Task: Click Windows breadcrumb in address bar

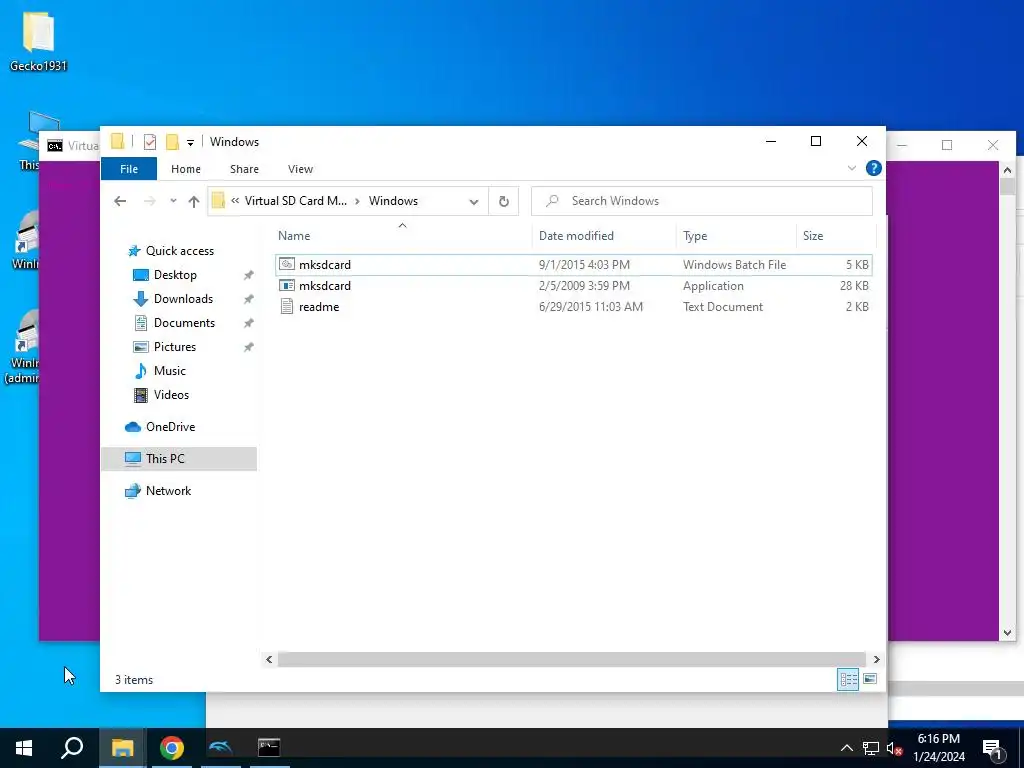Action: coord(393,201)
